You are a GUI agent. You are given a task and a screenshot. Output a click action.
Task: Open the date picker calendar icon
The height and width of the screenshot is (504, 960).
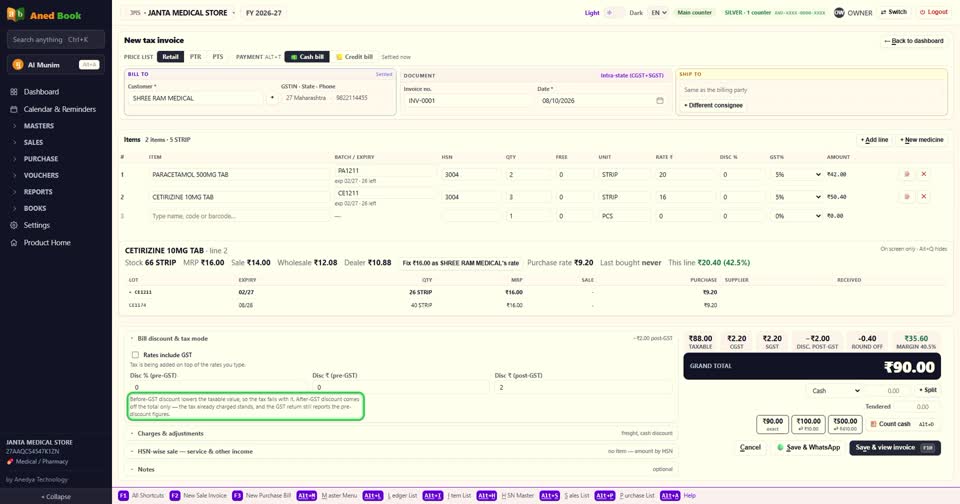click(x=659, y=100)
